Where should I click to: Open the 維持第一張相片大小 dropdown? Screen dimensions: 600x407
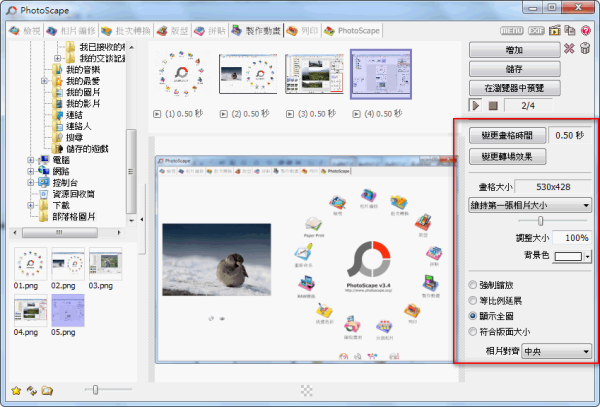pyautogui.click(x=529, y=205)
